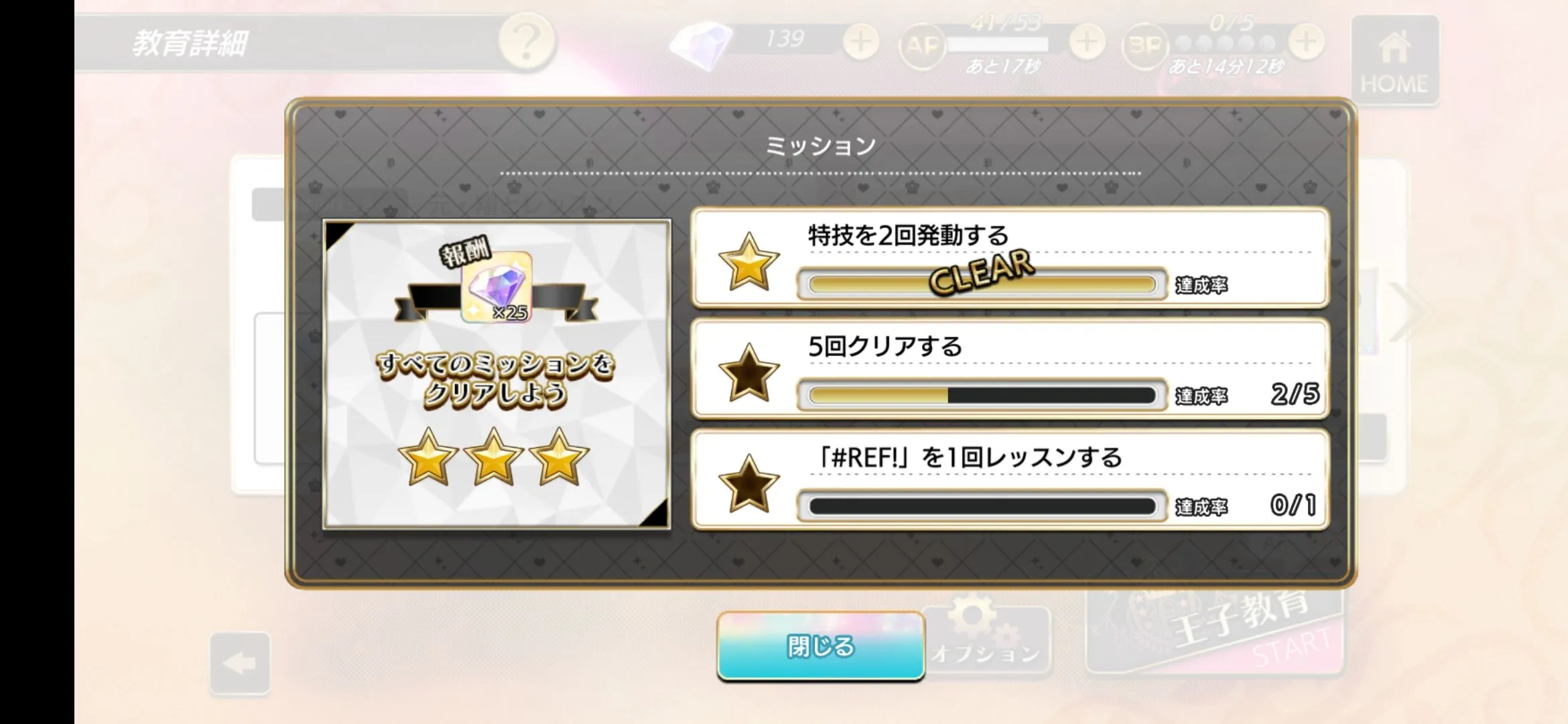Select 5回クリアする mission row
Image resolution: width=1568 pixels, height=724 pixels.
(x=1010, y=369)
